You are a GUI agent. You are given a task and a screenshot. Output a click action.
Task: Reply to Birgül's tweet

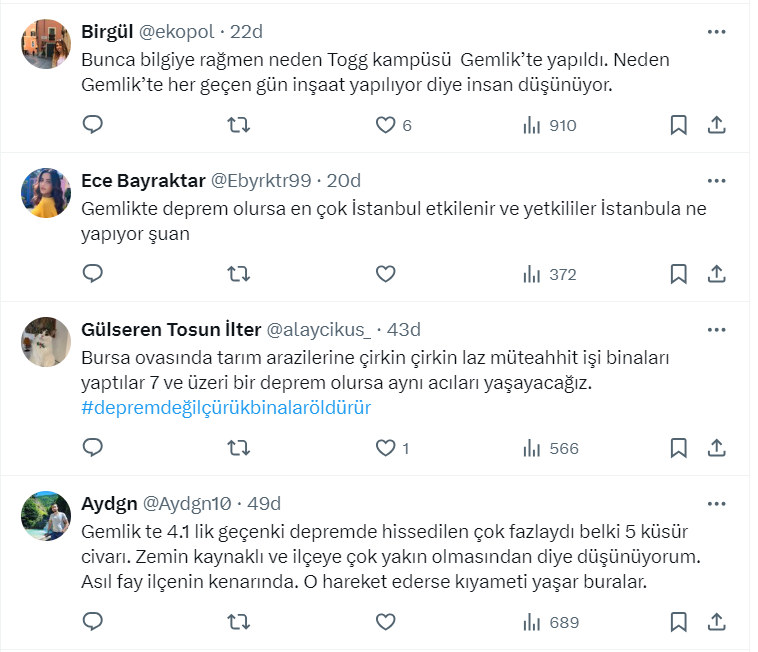coord(93,125)
